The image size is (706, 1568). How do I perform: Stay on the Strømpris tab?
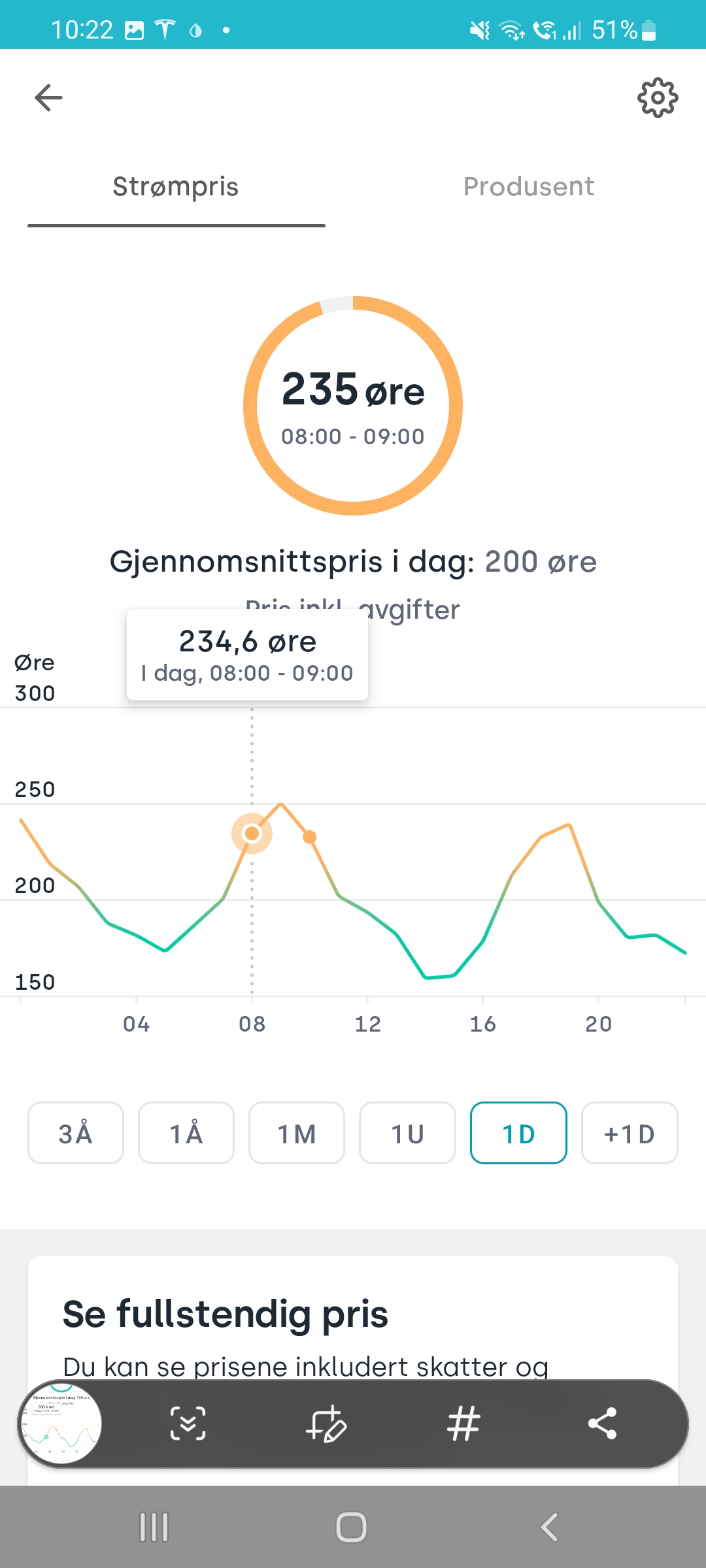pos(176,187)
